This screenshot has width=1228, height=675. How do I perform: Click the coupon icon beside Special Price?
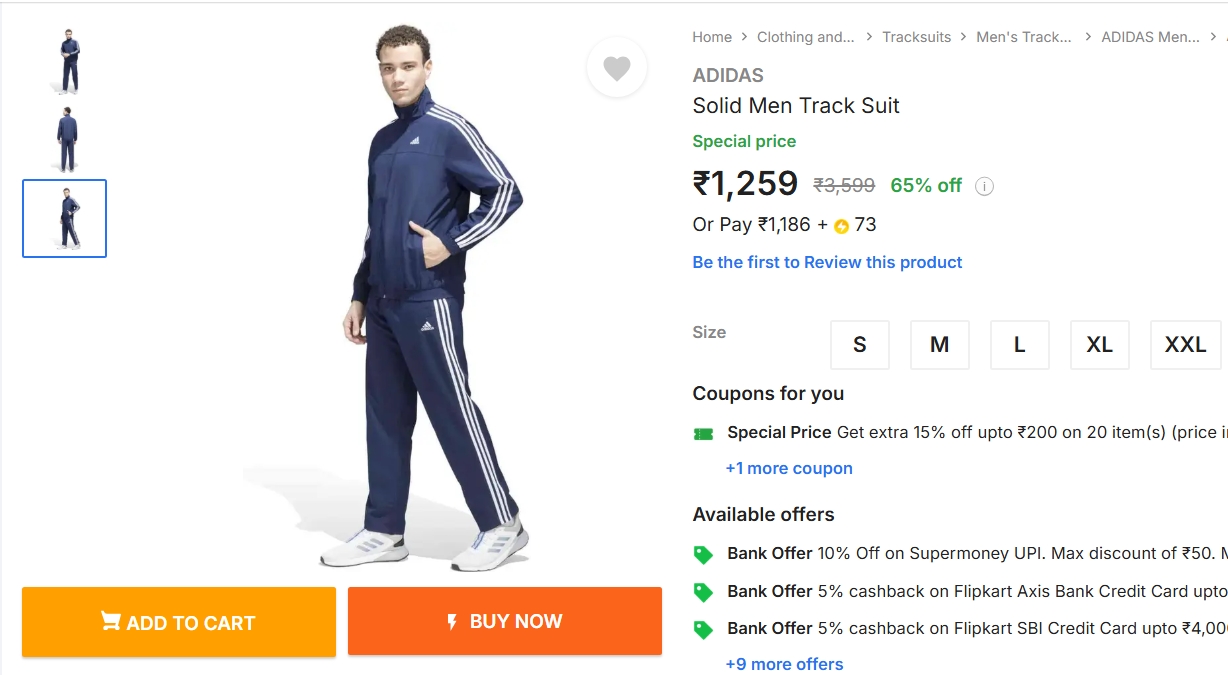click(702, 432)
